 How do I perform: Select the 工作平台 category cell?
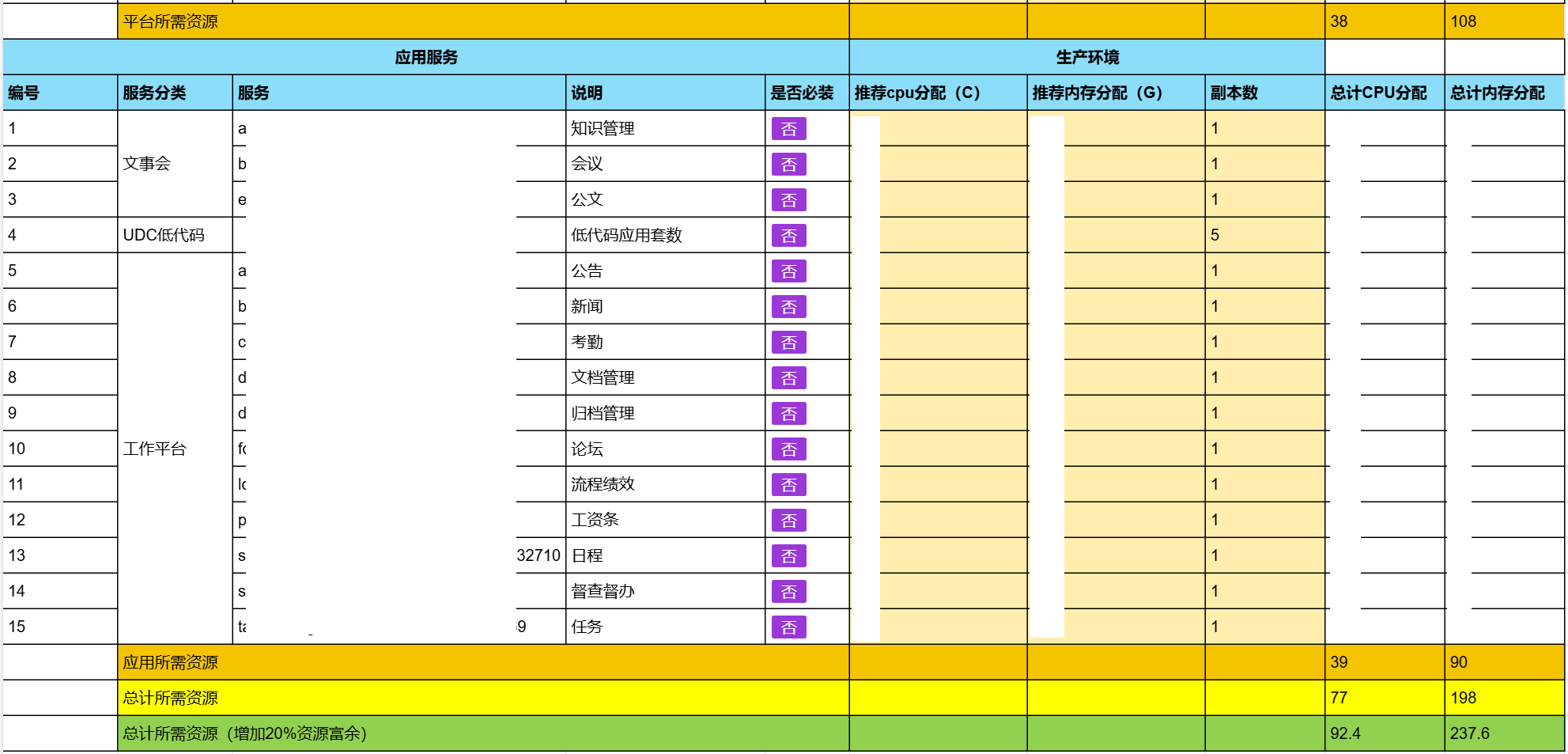[175, 449]
